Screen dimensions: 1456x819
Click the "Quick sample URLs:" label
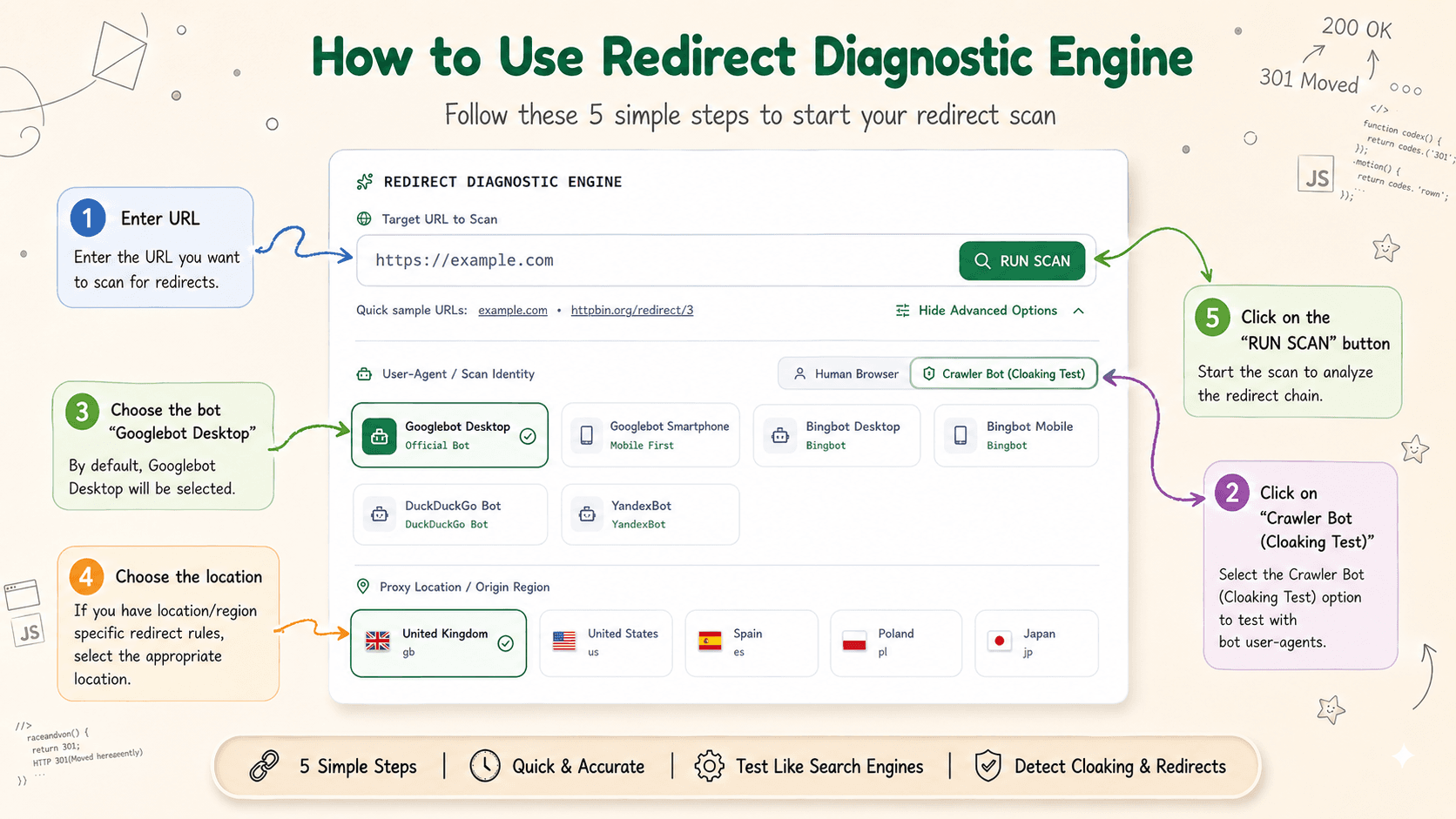pos(412,310)
